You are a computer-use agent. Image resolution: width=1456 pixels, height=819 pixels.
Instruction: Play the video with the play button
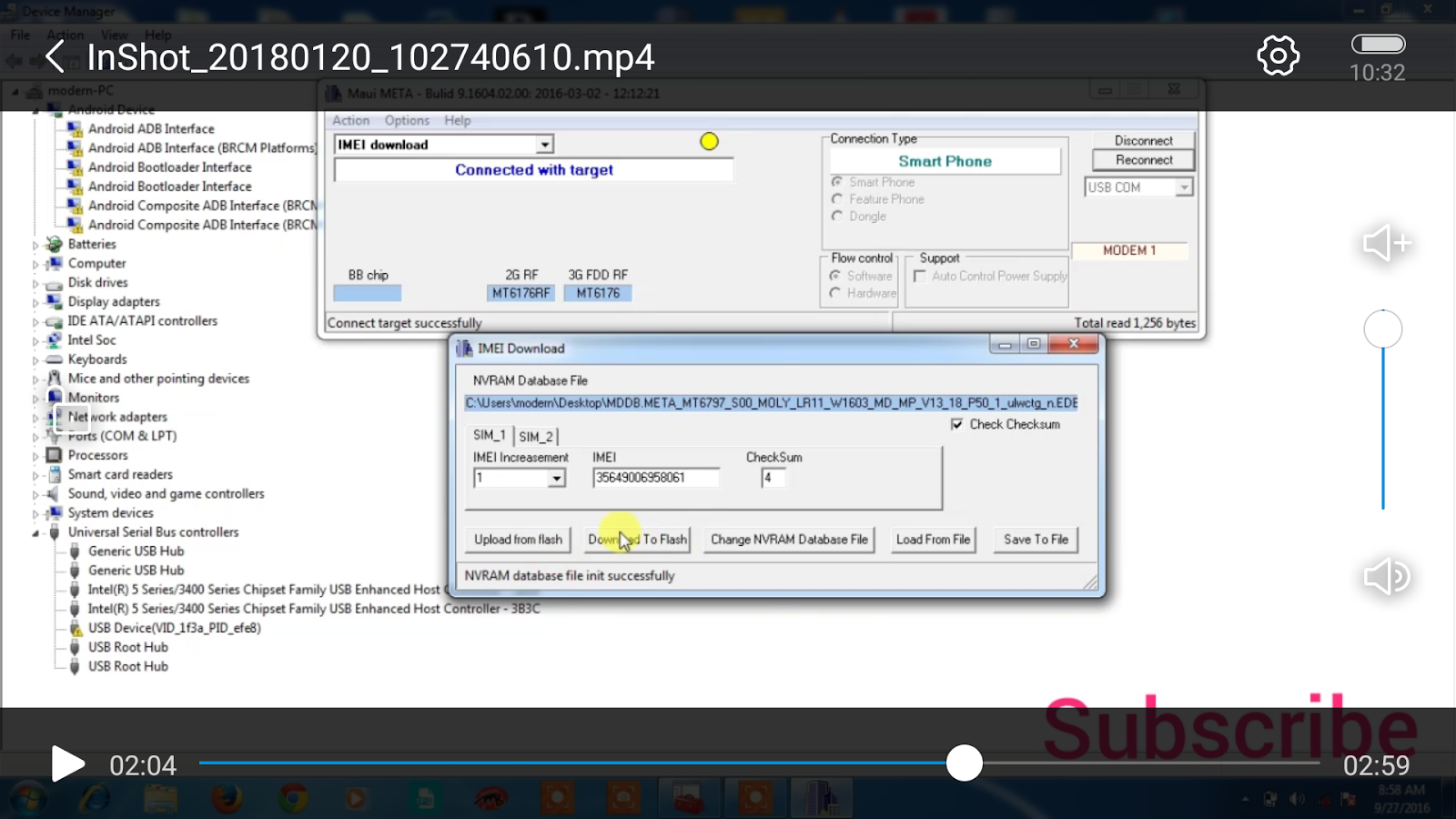[67, 763]
